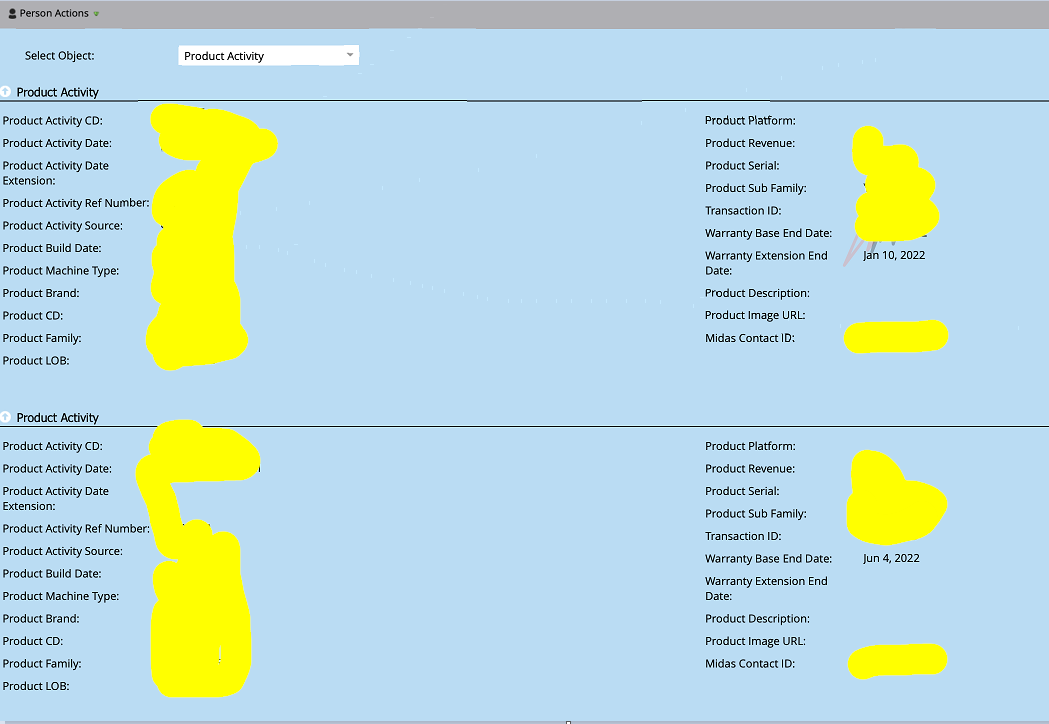Click the Product Description label in second section
The height and width of the screenshot is (724, 1049).
[757, 618]
